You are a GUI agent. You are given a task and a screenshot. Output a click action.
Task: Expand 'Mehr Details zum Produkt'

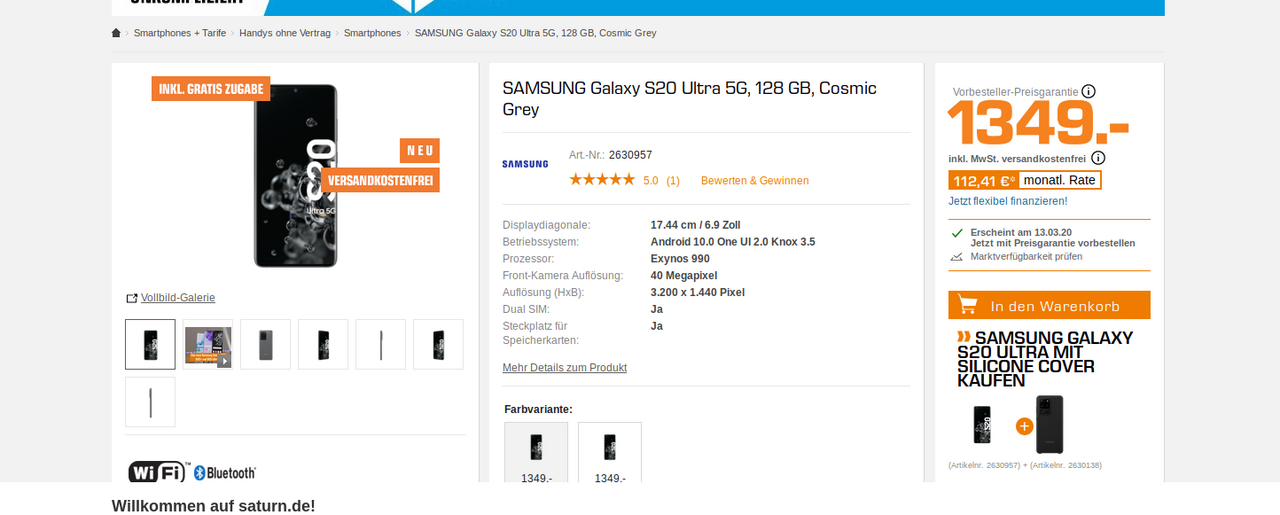click(x=565, y=368)
